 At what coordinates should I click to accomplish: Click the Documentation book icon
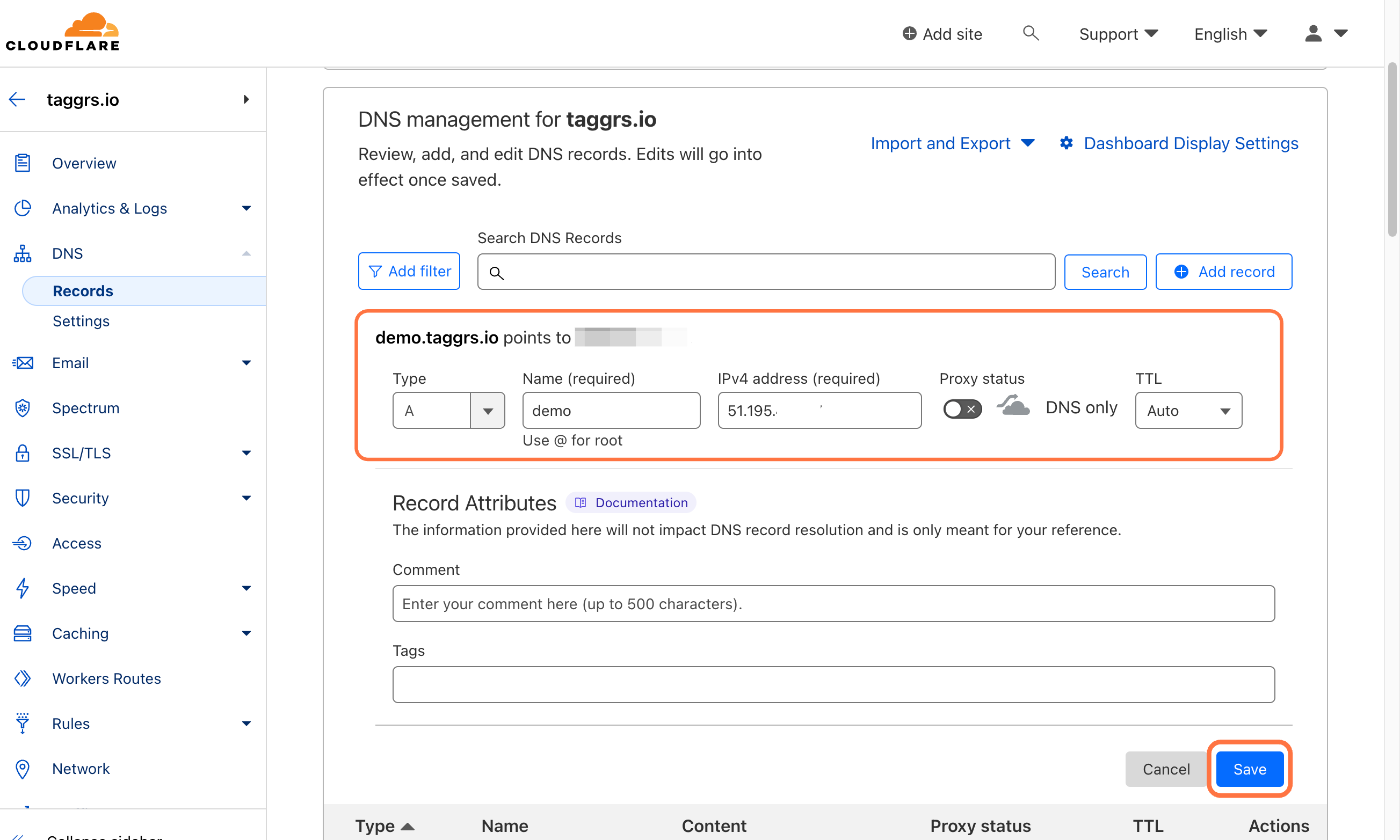click(x=581, y=502)
